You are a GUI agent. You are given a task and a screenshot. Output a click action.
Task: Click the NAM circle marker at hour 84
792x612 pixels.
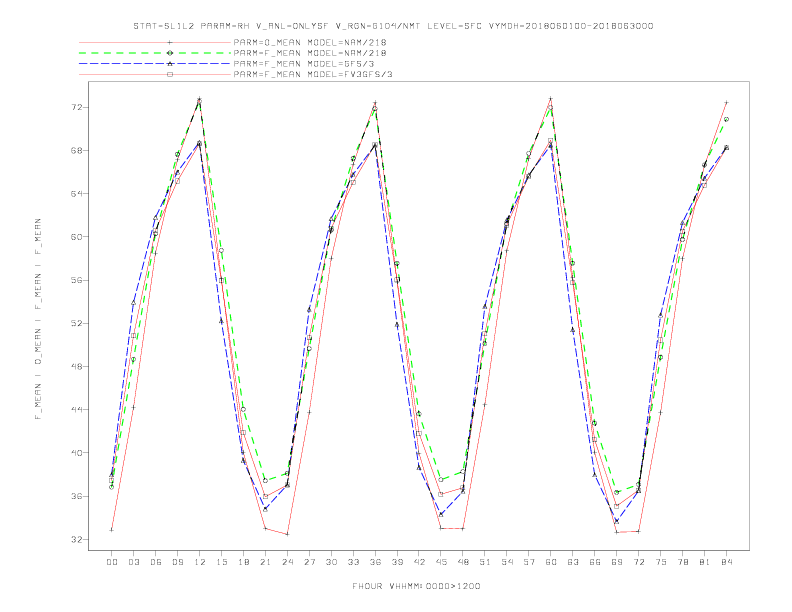click(726, 119)
